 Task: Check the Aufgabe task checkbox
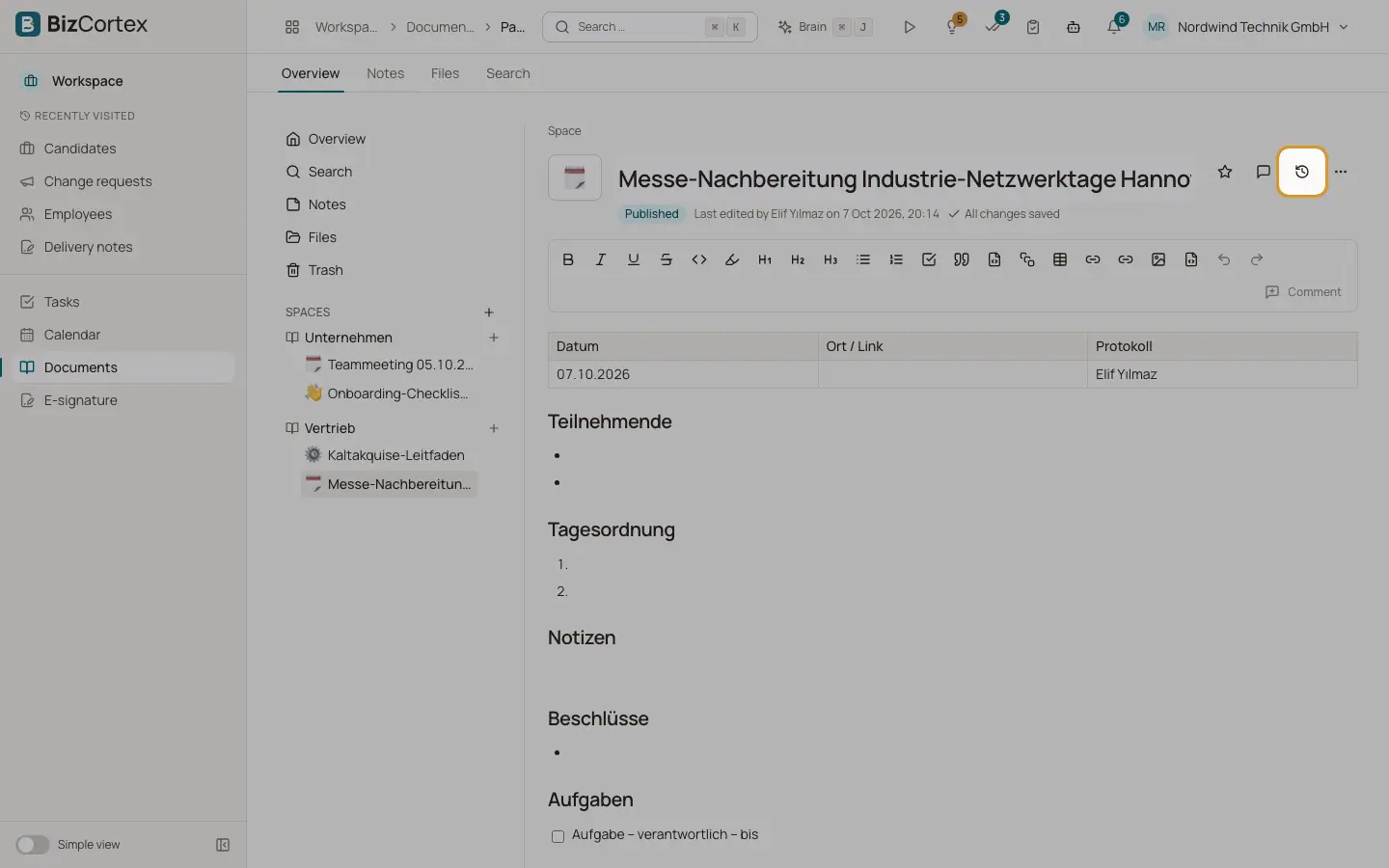click(558, 836)
